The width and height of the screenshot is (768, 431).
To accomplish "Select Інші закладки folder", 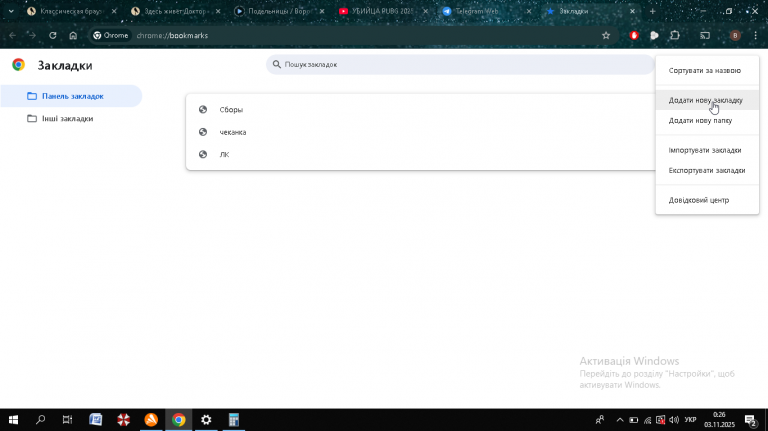I will point(71,119).
